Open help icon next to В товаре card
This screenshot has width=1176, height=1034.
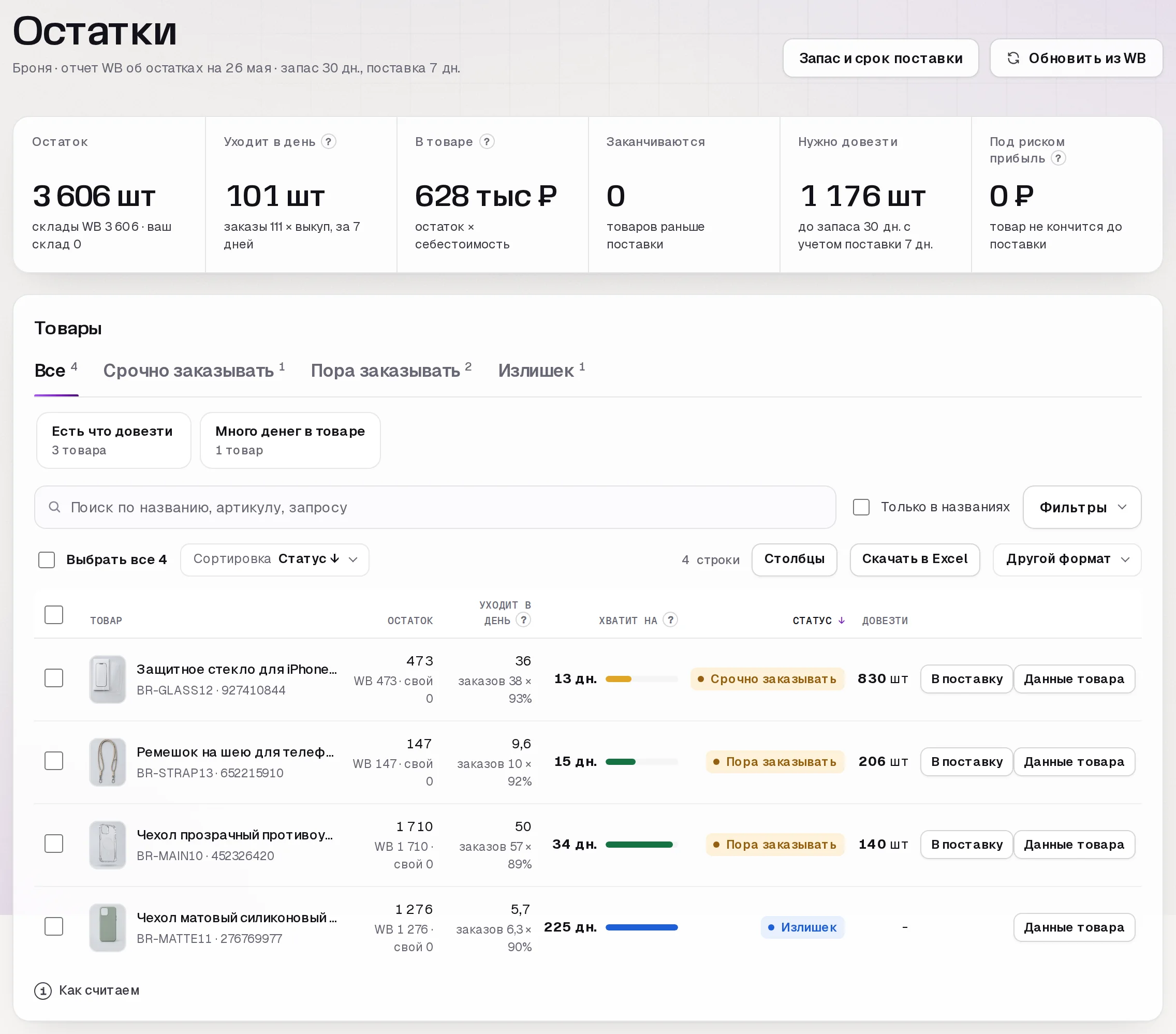pos(487,142)
